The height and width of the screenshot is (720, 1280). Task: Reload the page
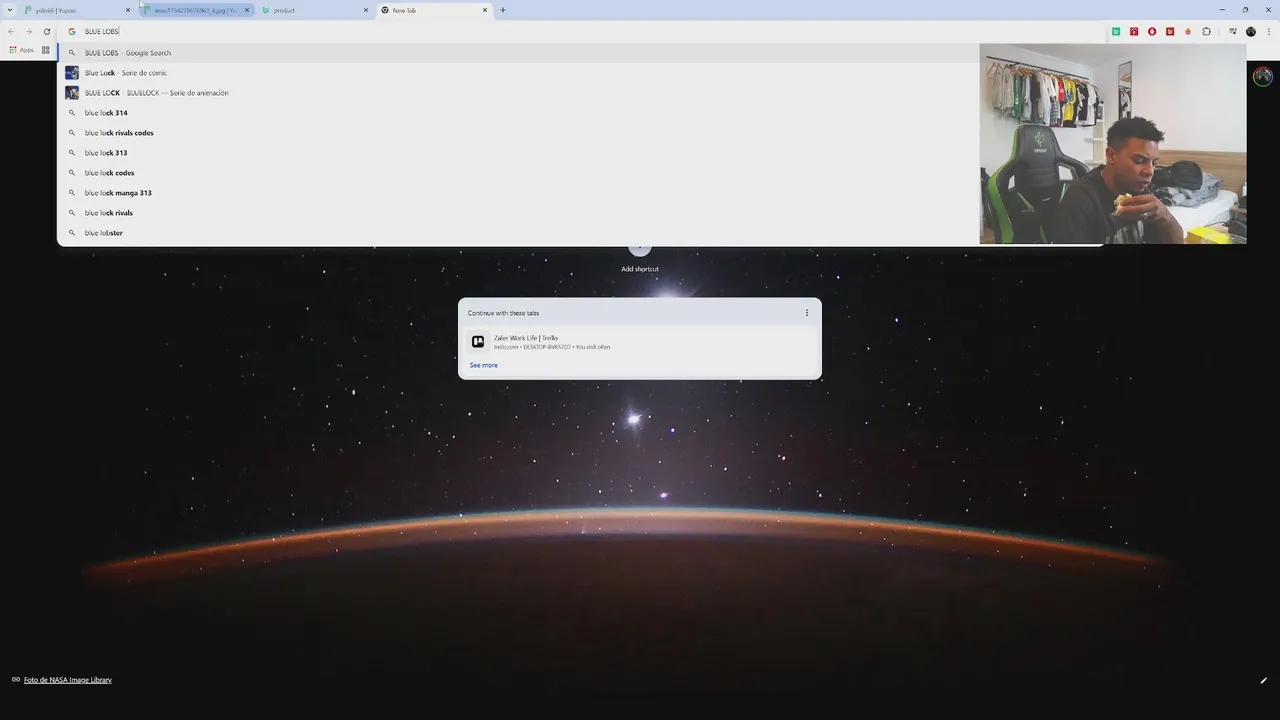click(46, 31)
